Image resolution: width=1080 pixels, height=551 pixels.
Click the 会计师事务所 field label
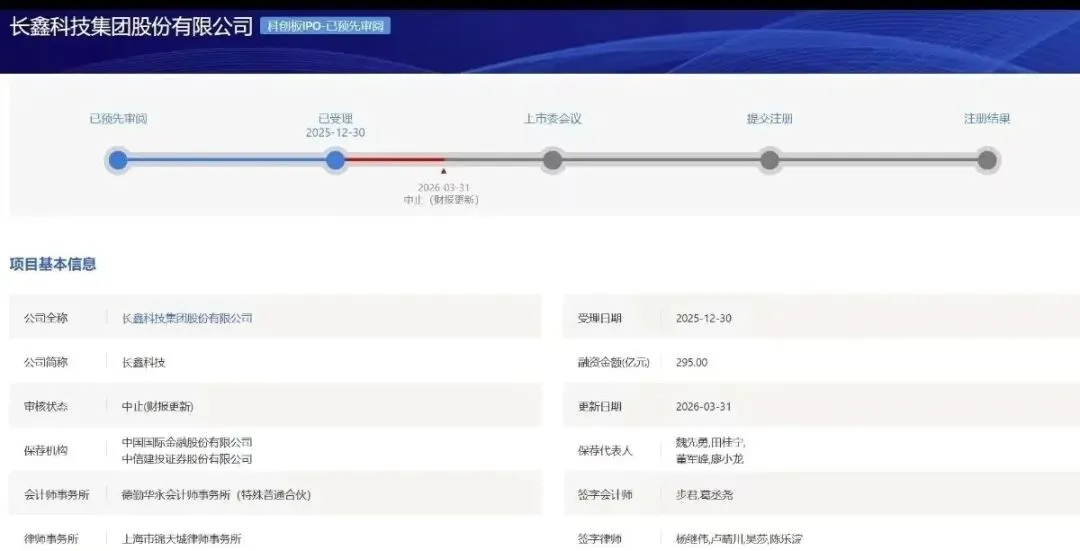(56, 495)
